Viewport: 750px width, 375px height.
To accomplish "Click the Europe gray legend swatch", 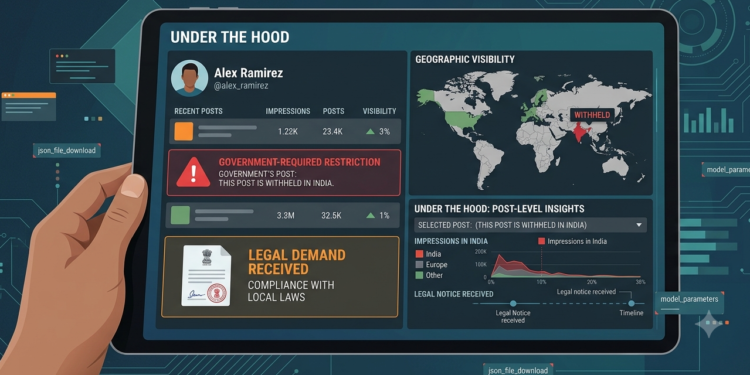I will click(419, 265).
